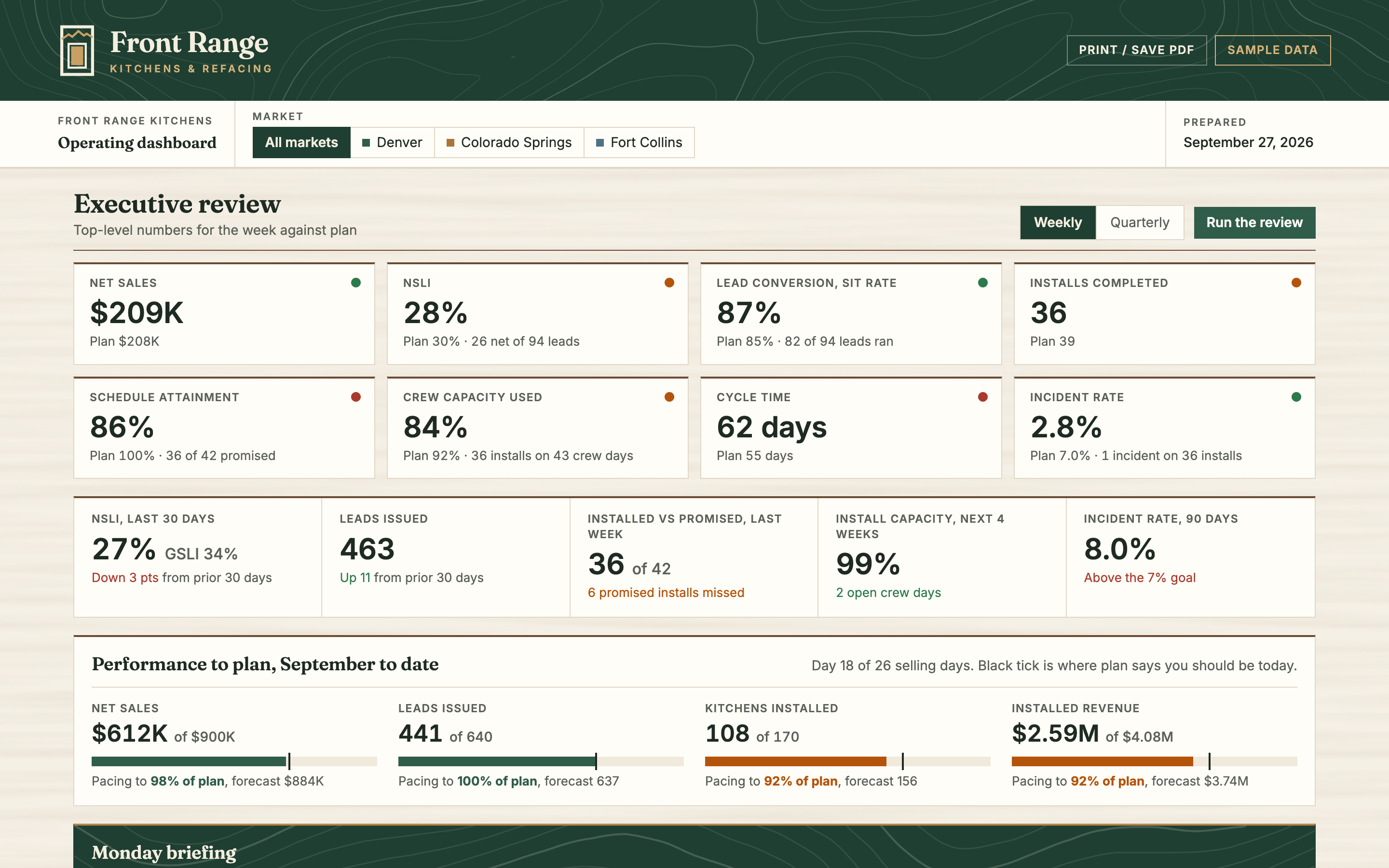Open the Lead Conversion 87% card
The image size is (1389, 868).
point(851,313)
